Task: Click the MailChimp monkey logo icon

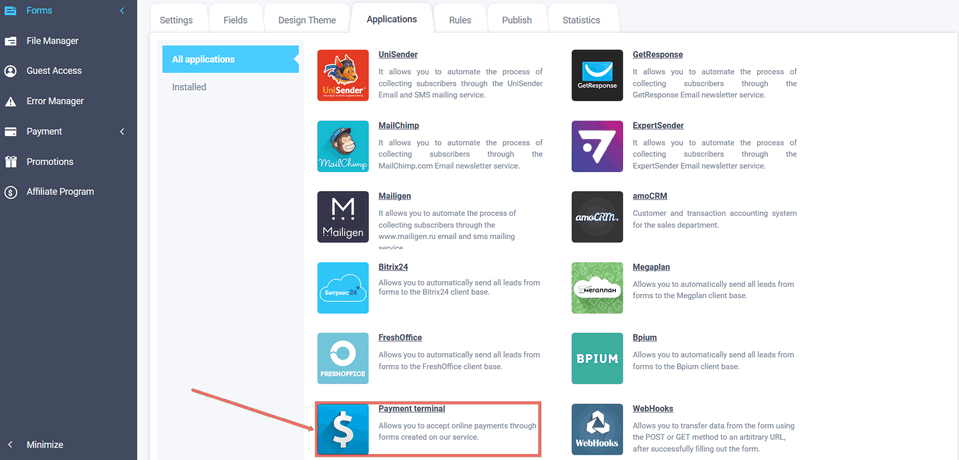Action: (343, 147)
